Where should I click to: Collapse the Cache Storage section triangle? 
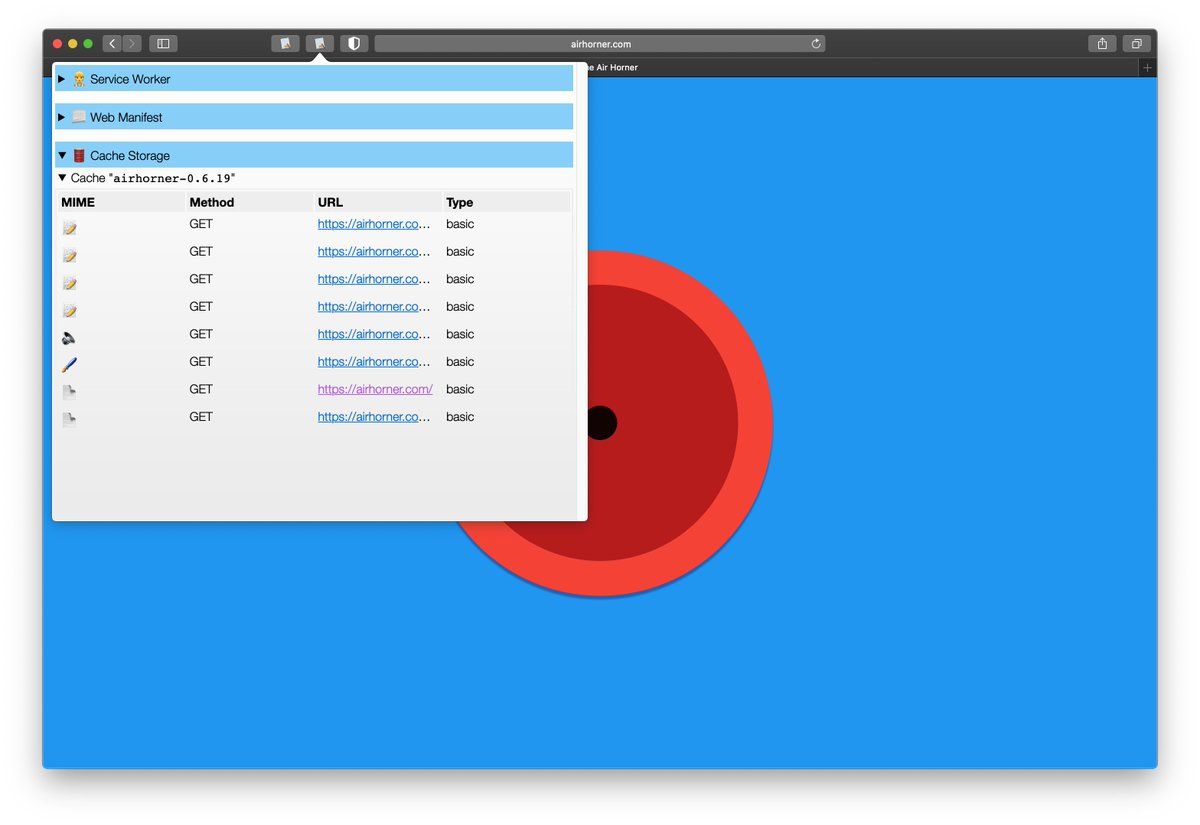click(62, 156)
